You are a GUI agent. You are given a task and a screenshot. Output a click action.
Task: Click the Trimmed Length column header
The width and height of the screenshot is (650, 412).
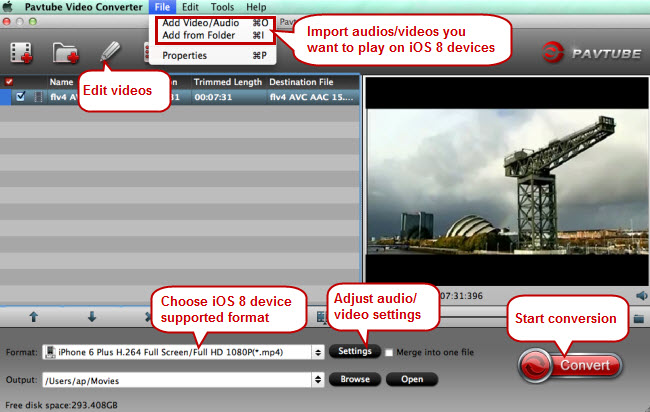point(228,82)
